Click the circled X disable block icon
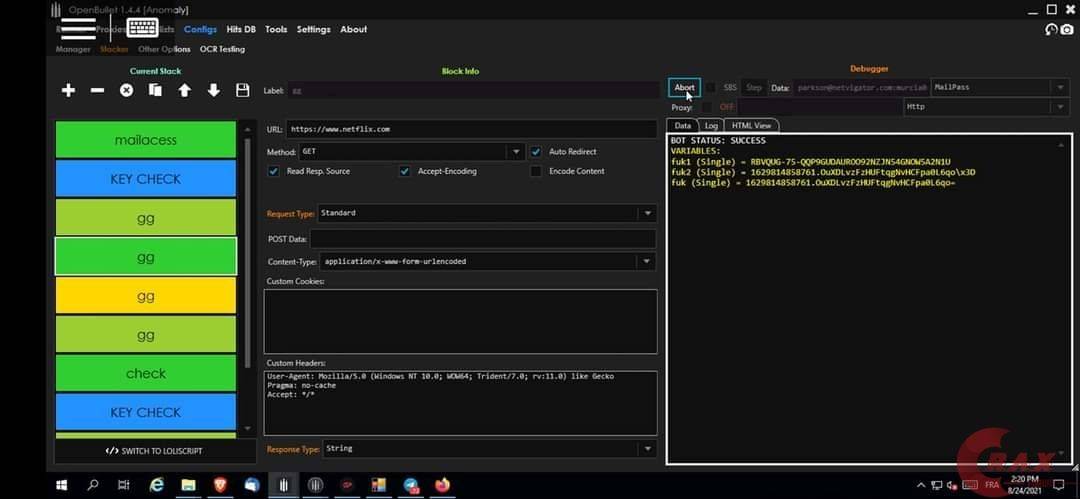This screenshot has height=499, width=1080. pyautogui.click(x=126, y=90)
